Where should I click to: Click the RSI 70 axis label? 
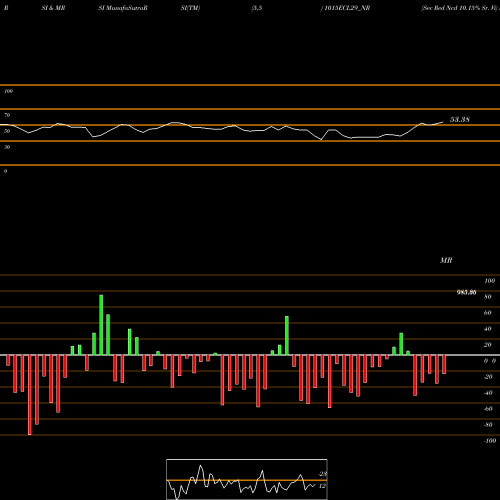pyautogui.click(x=7, y=115)
